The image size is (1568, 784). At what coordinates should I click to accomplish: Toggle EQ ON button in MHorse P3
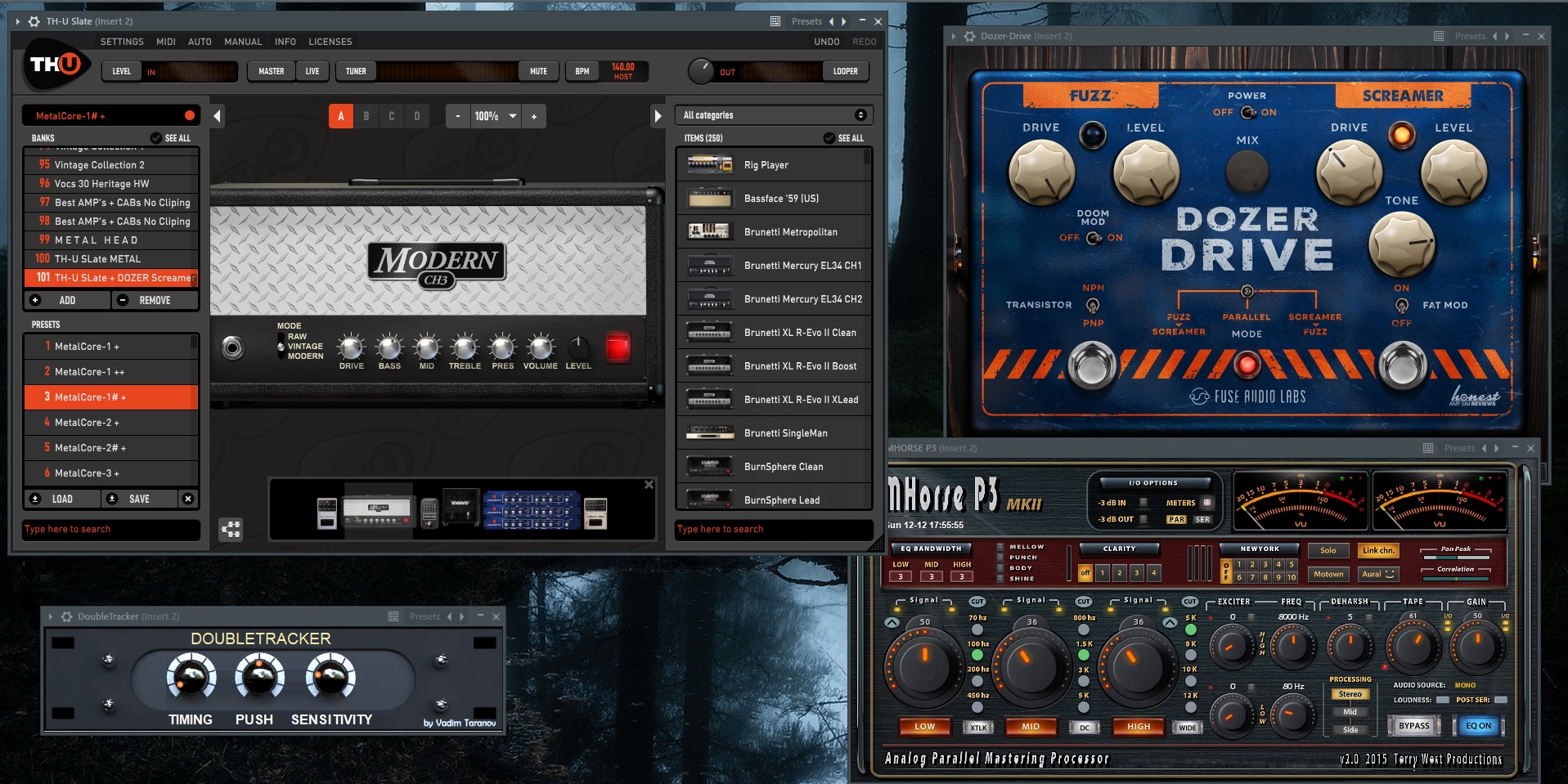(1478, 726)
